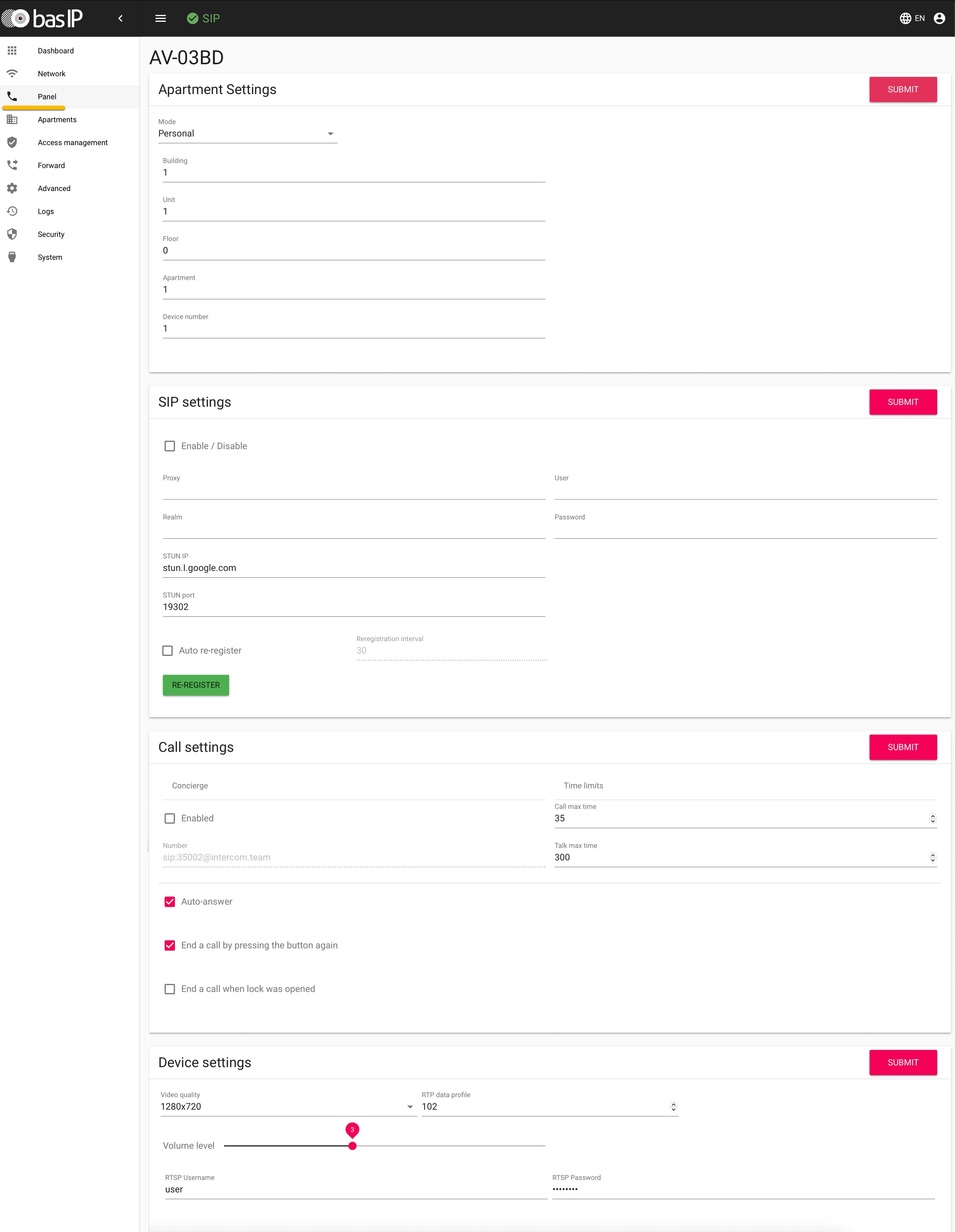This screenshot has width=955, height=1232.
Task: Open the language globe selector
Action: [905, 19]
